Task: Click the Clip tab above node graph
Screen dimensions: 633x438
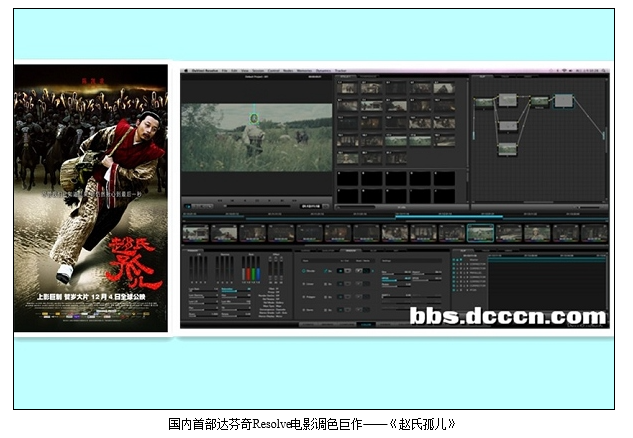Action: tap(484, 76)
